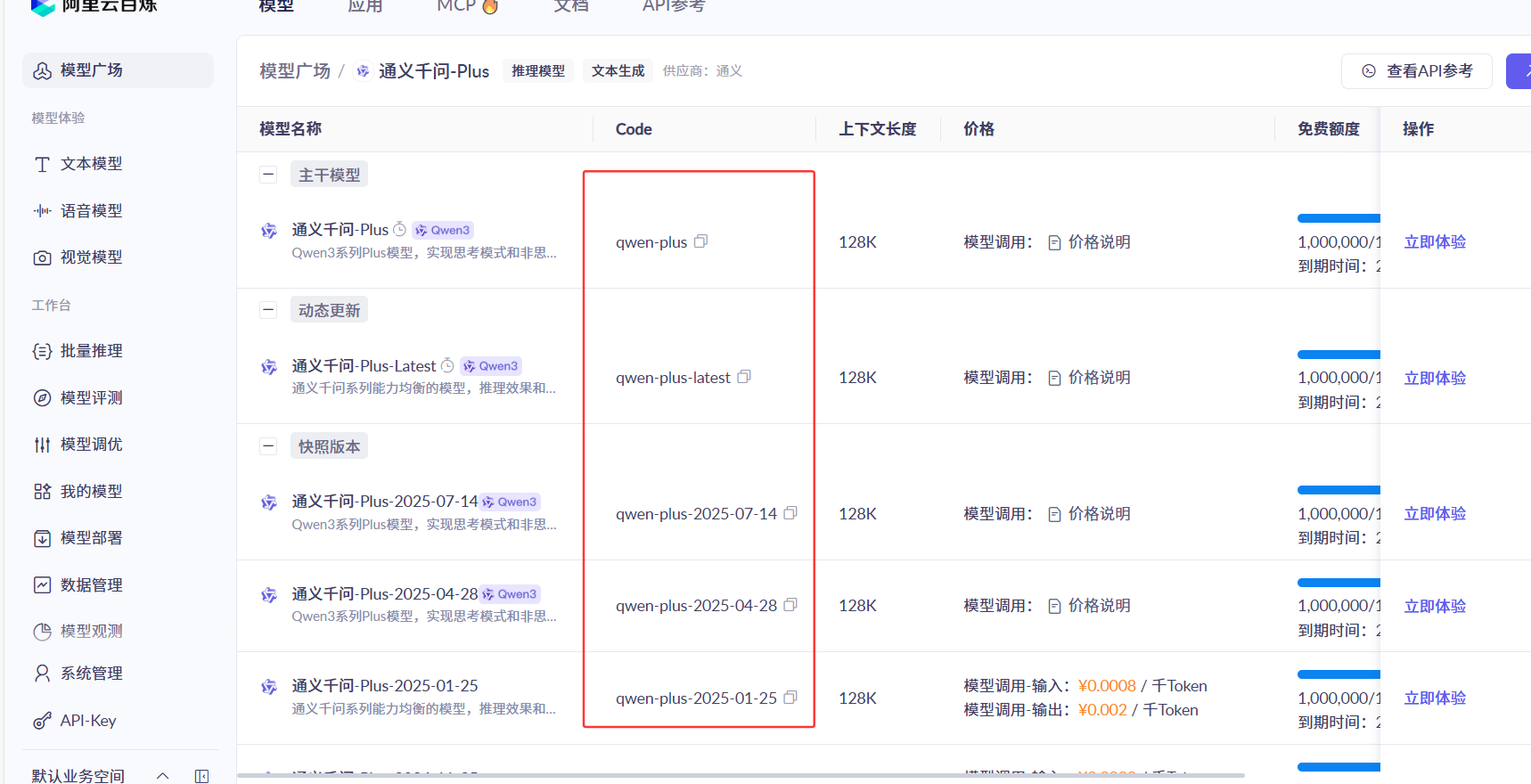Copy the qwen-plus model code
This screenshot has height=784, width=1531.
pos(701,241)
